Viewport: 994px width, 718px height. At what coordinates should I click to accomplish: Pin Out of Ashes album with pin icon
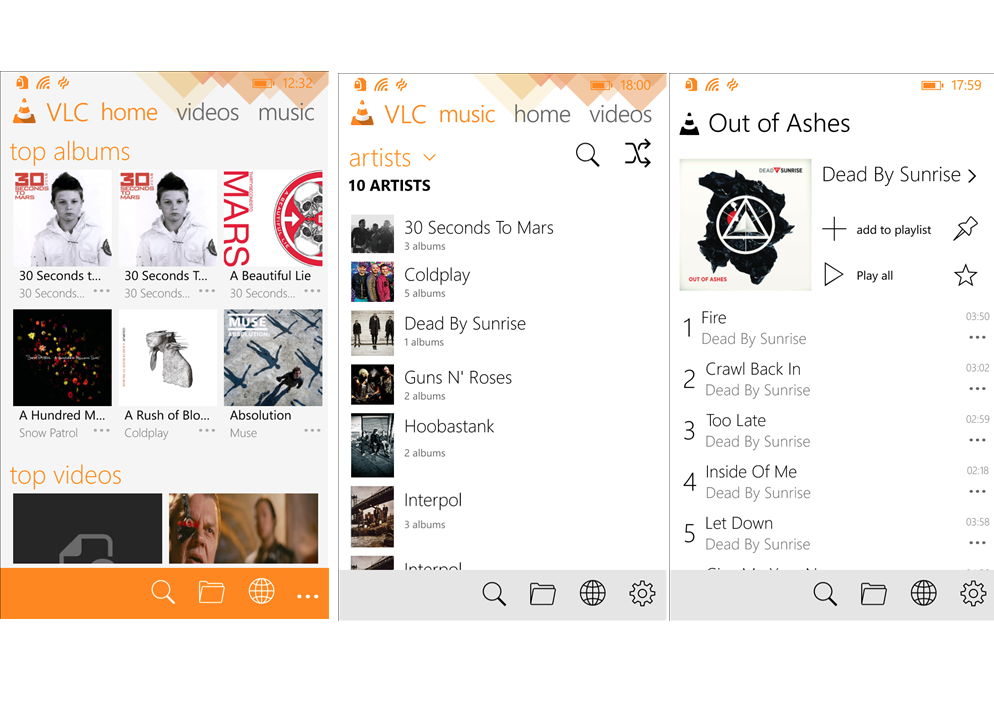tap(965, 229)
